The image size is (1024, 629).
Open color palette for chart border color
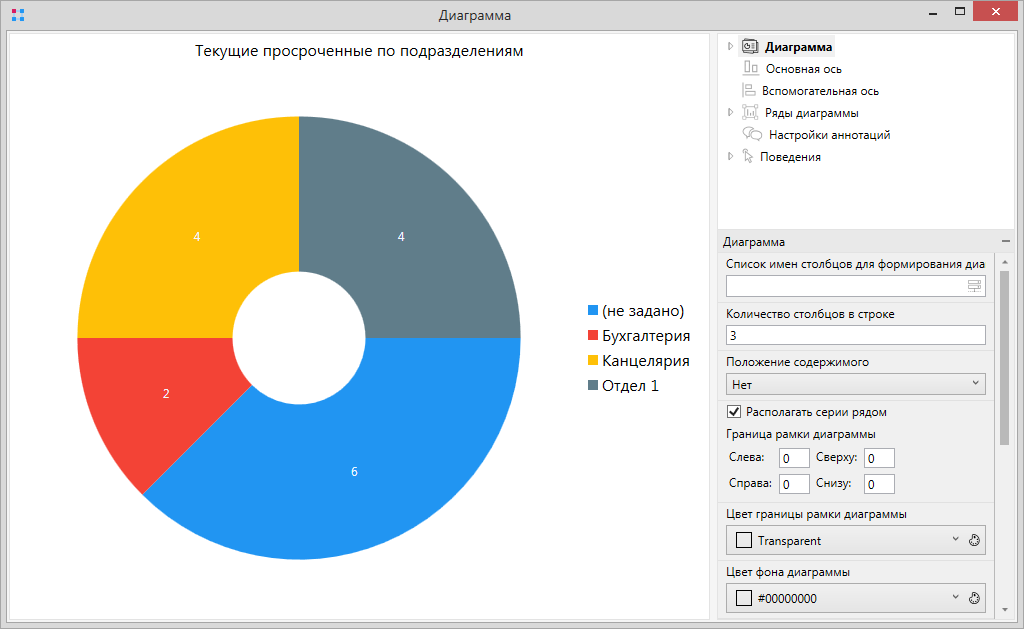coord(975,541)
